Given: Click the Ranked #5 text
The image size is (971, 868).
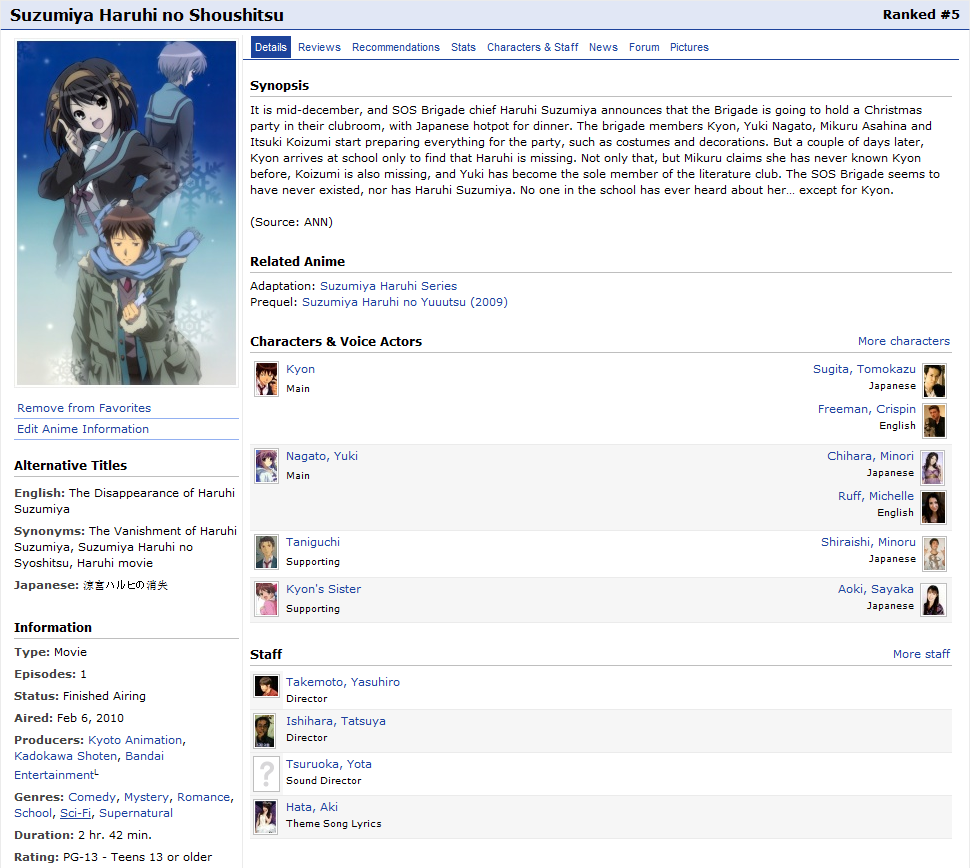Looking at the screenshot, I should point(921,15).
